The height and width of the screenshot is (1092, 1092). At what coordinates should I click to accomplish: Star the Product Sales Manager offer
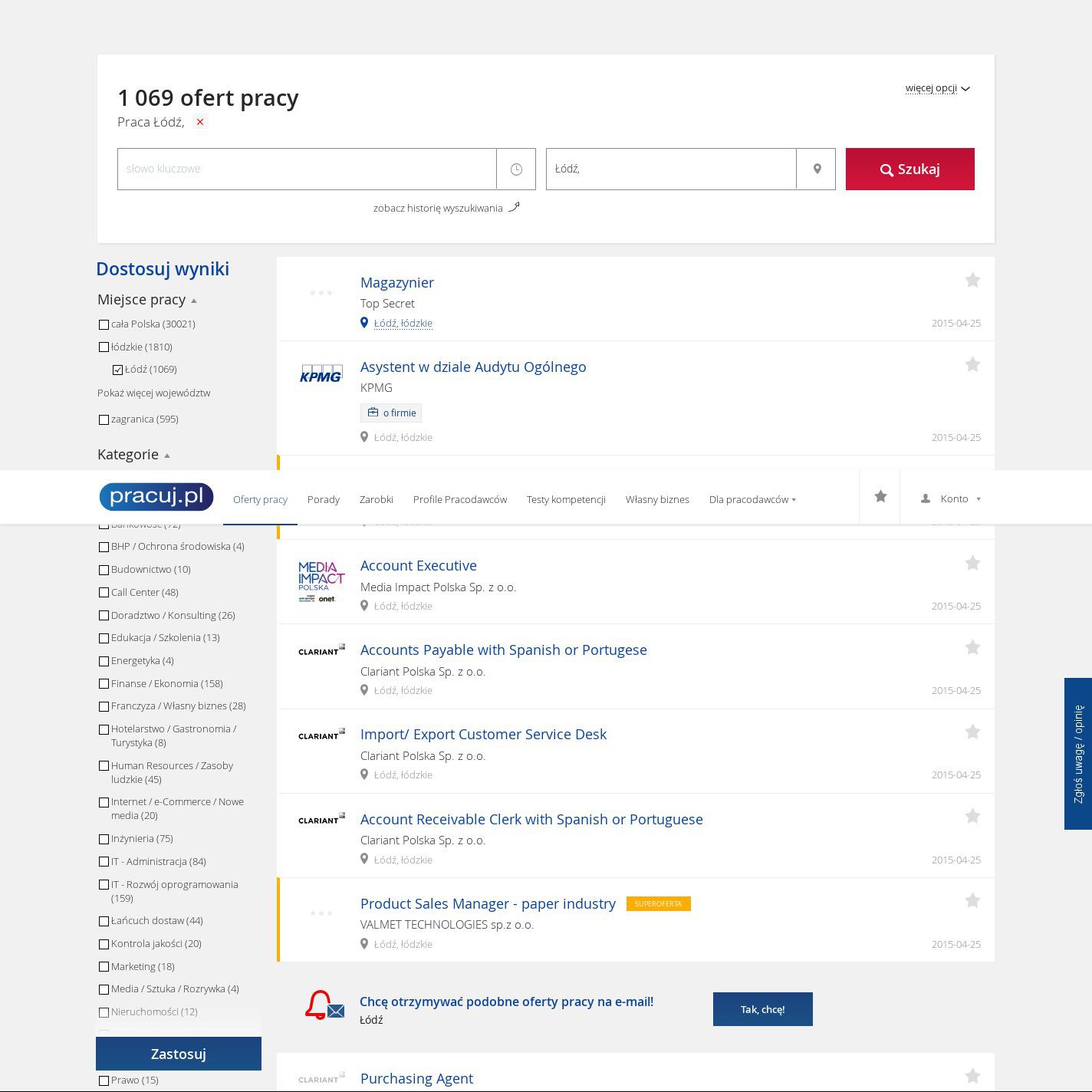972,901
